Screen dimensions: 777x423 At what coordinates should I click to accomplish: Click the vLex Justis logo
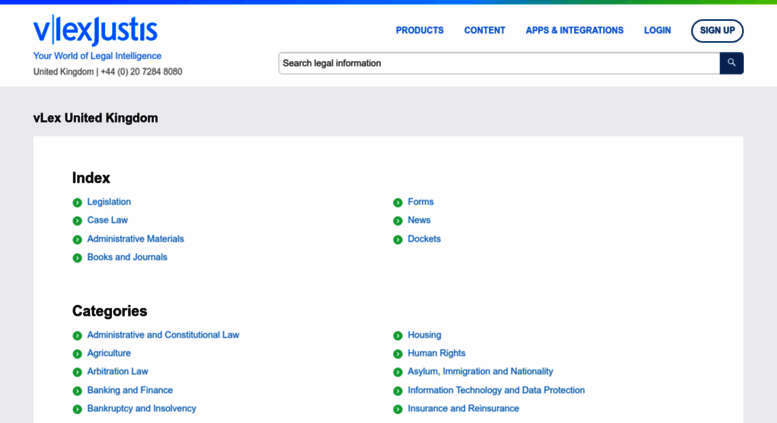(95, 30)
